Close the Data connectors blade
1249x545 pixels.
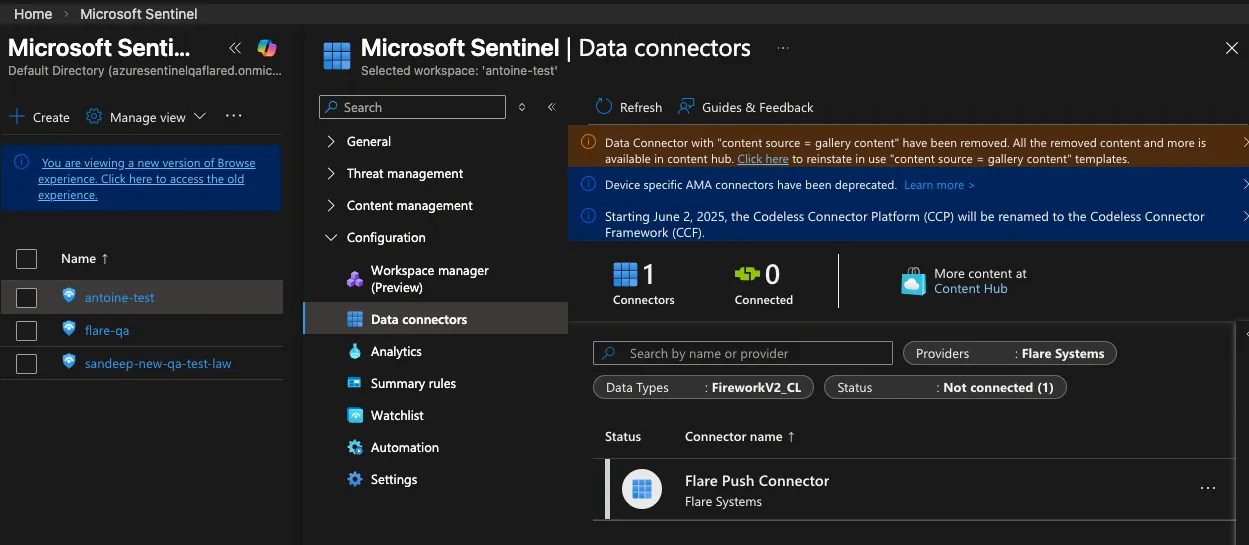(1232, 48)
